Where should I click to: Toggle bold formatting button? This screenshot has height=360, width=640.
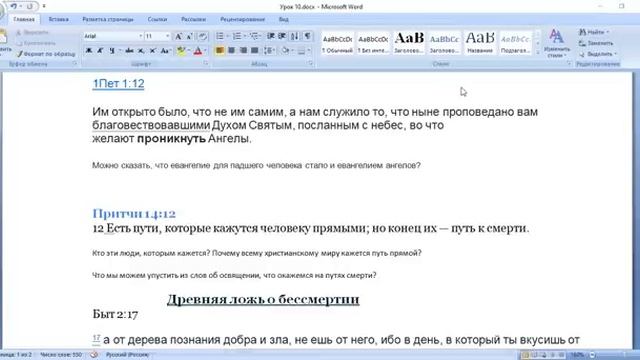pyautogui.click(x=89, y=51)
